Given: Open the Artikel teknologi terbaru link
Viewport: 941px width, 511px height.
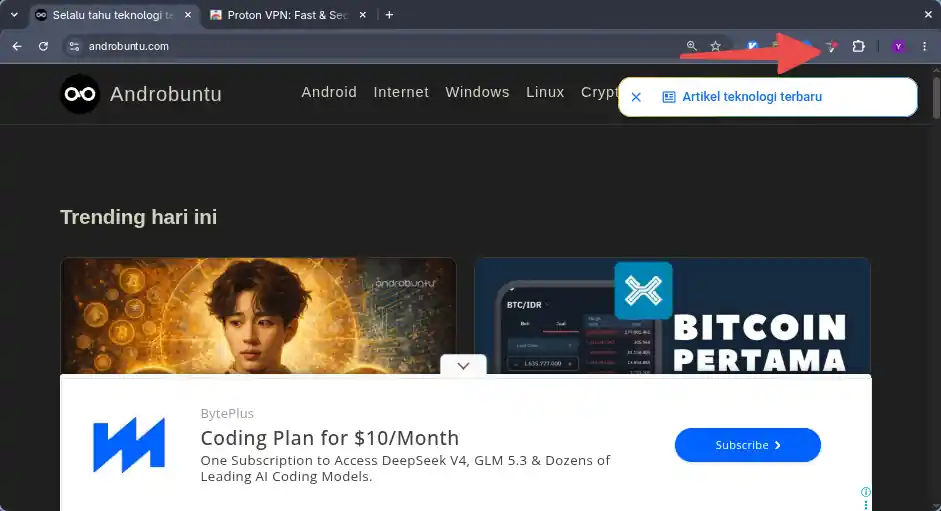Looking at the screenshot, I should coord(752,97).
